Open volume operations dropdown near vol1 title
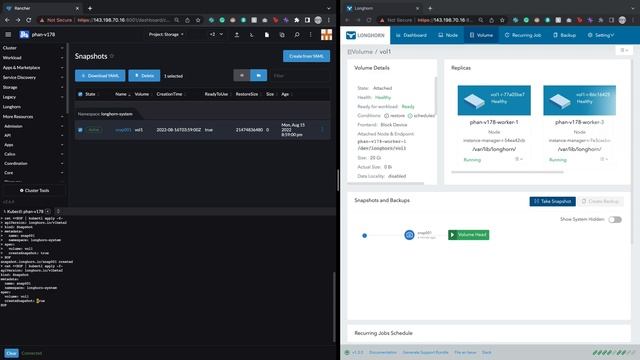Image resolution: width=640 pixels, height=360 pixels. (x=624, y=50)
